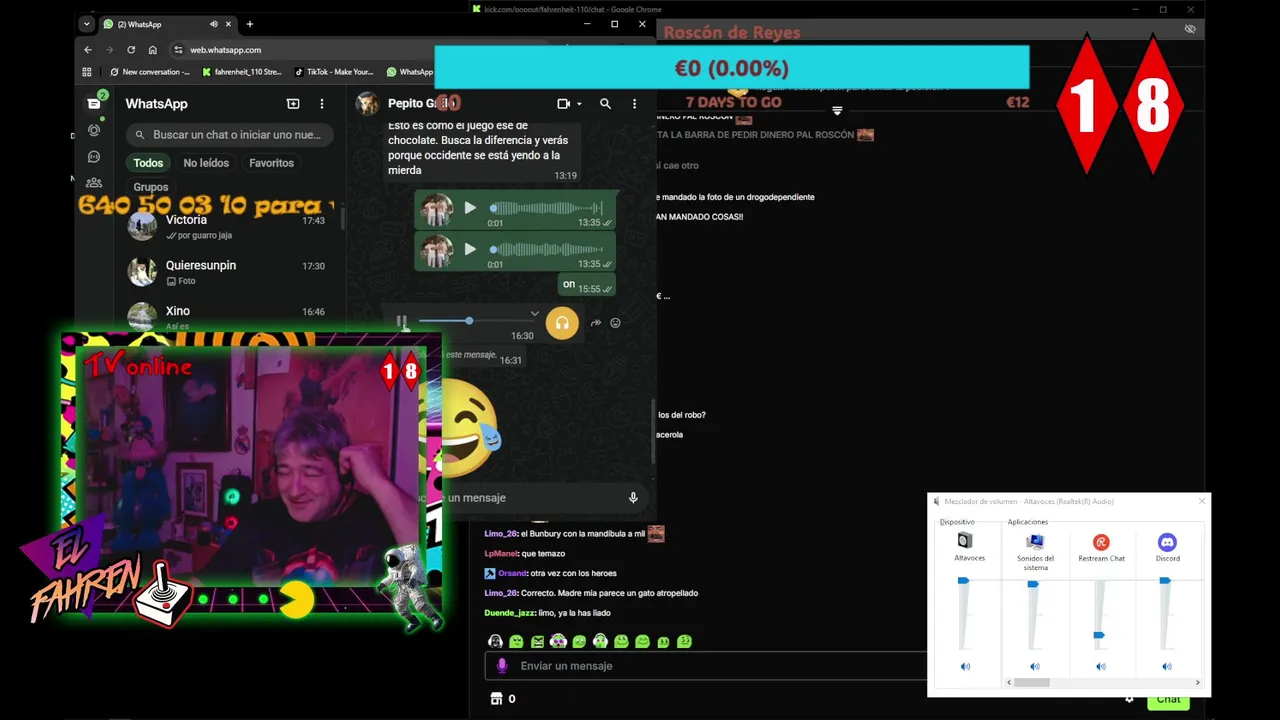
Task: Record a WhatsApp voice message with the microphone
Action: coord(633,497)
